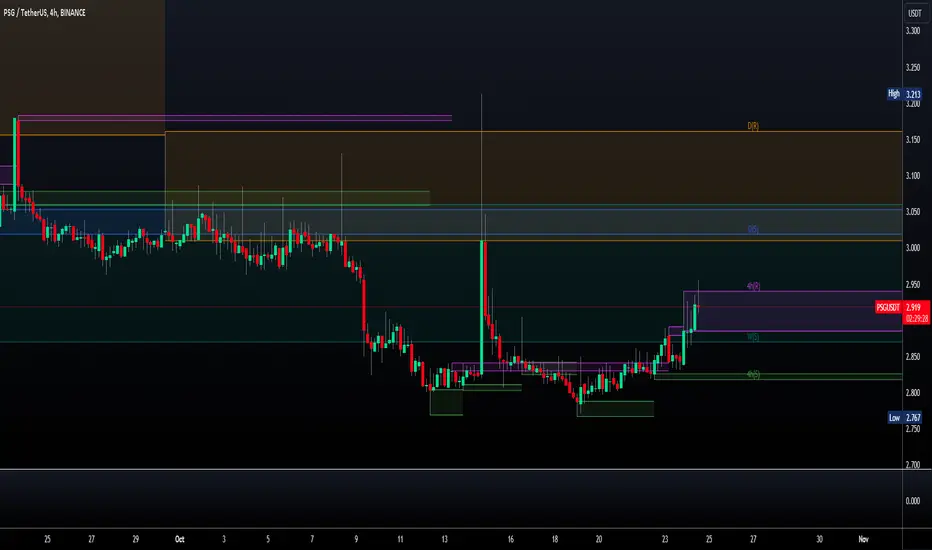This screenshot has width=932, height=550.
Task: Click the 23 date on time axis
Action: pos(665,539)
